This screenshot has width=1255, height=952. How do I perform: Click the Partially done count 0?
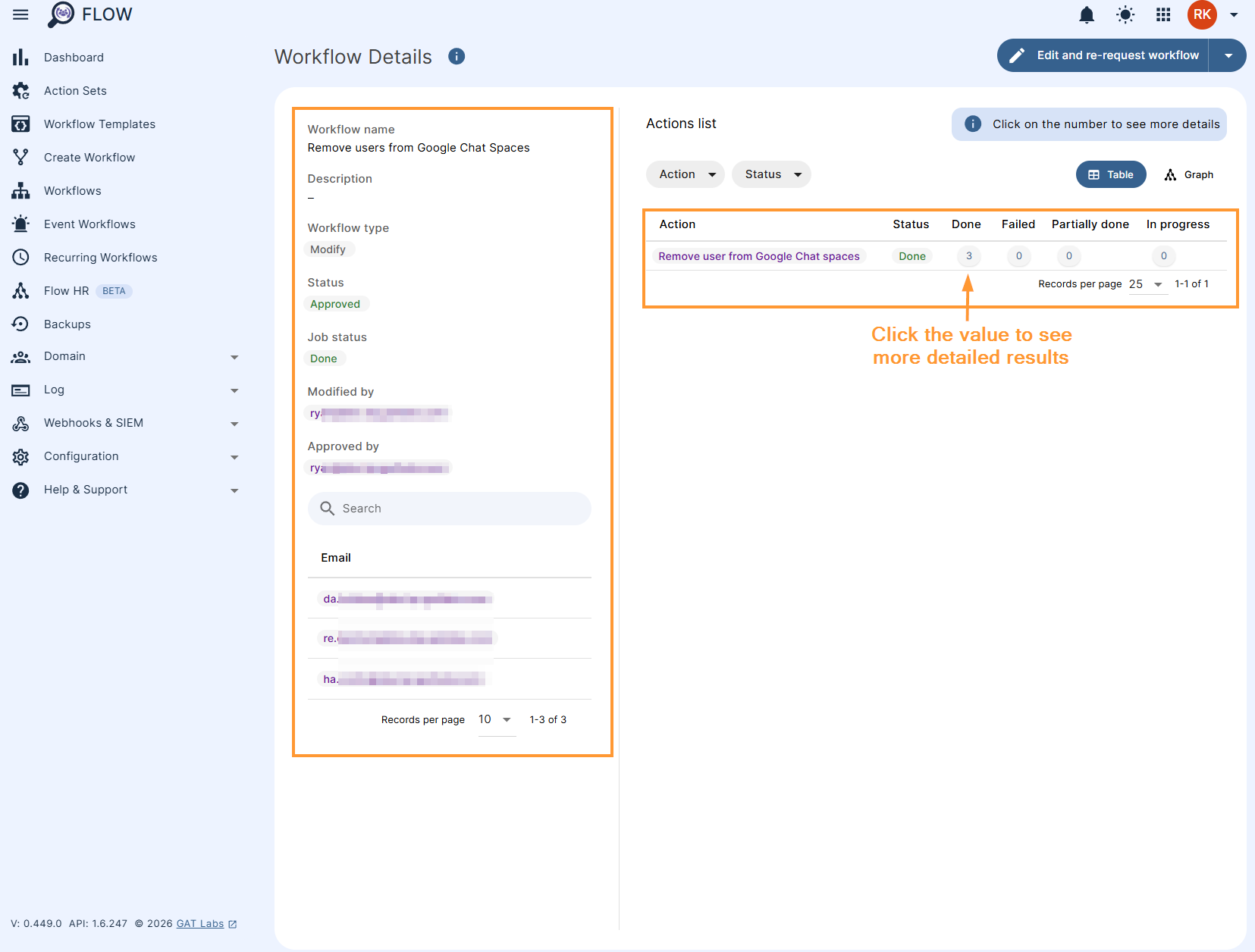[1069, 256]
